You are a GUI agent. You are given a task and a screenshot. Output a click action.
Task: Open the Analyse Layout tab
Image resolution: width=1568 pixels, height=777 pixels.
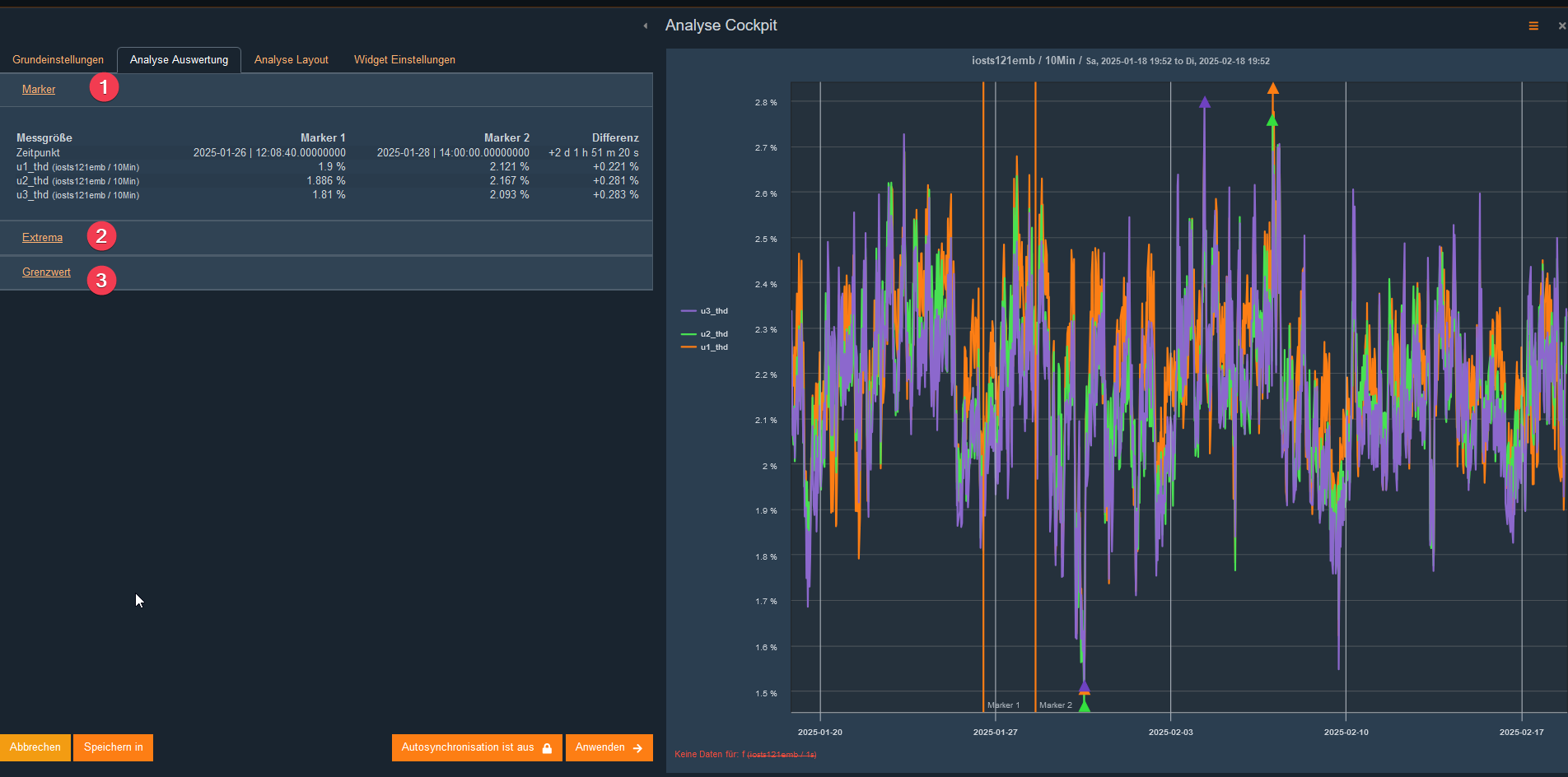click(x=291, y=60)
